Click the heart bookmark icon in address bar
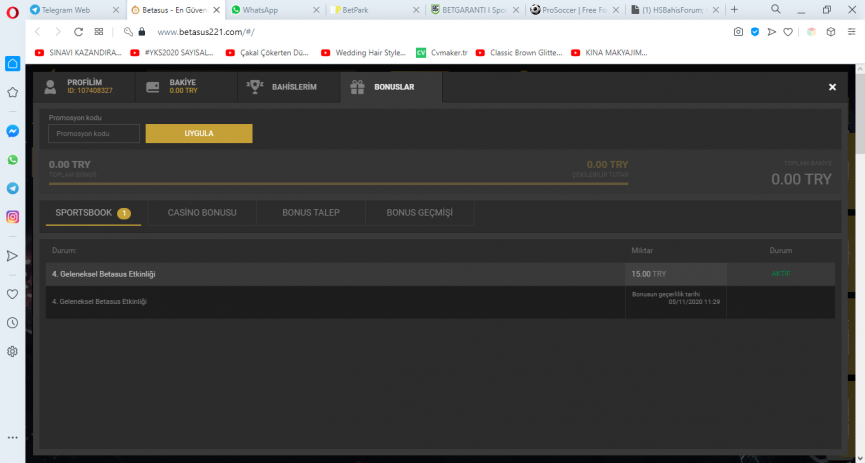 (x=788, y=32)
